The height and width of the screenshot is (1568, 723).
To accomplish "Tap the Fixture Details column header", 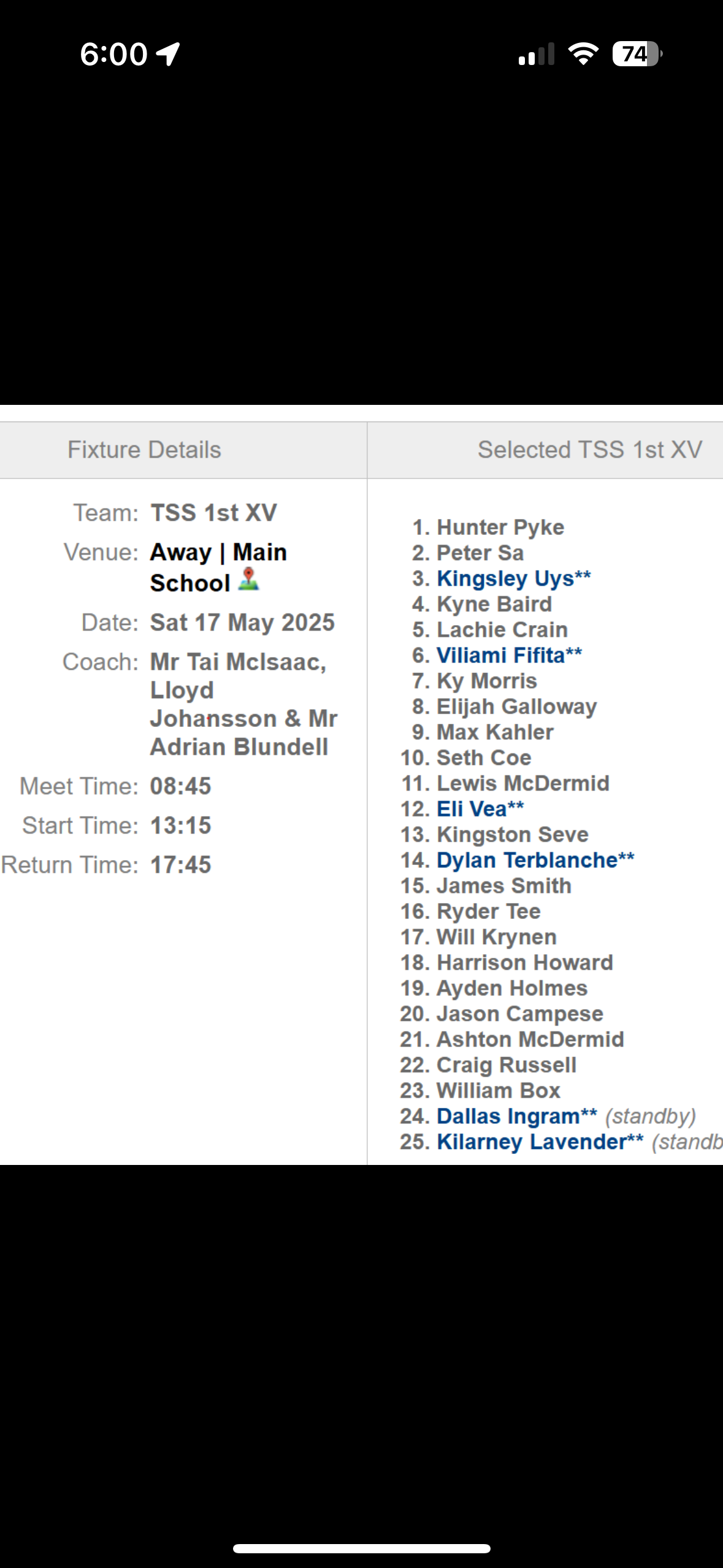I will (x=144, y=450).
